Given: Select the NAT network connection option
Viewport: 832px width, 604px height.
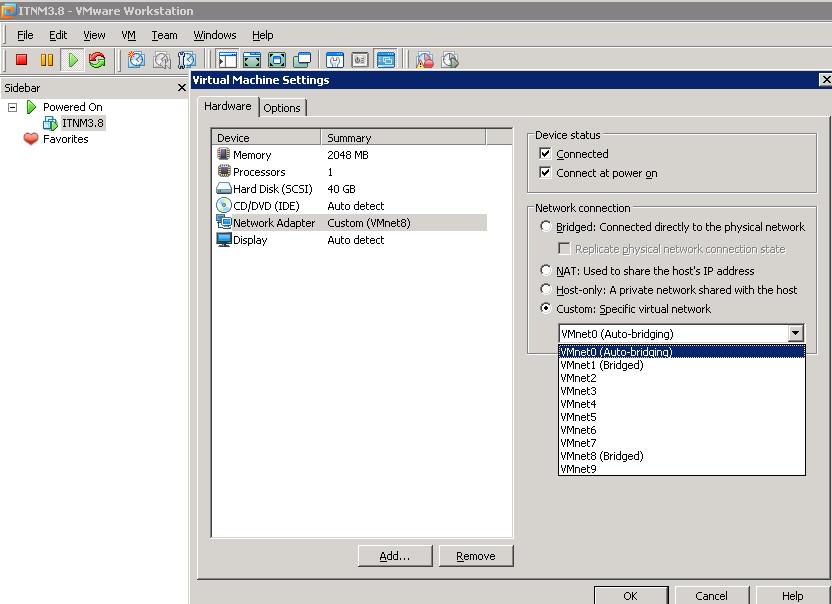Looking at the screenshot, I should tap(546, 271).
